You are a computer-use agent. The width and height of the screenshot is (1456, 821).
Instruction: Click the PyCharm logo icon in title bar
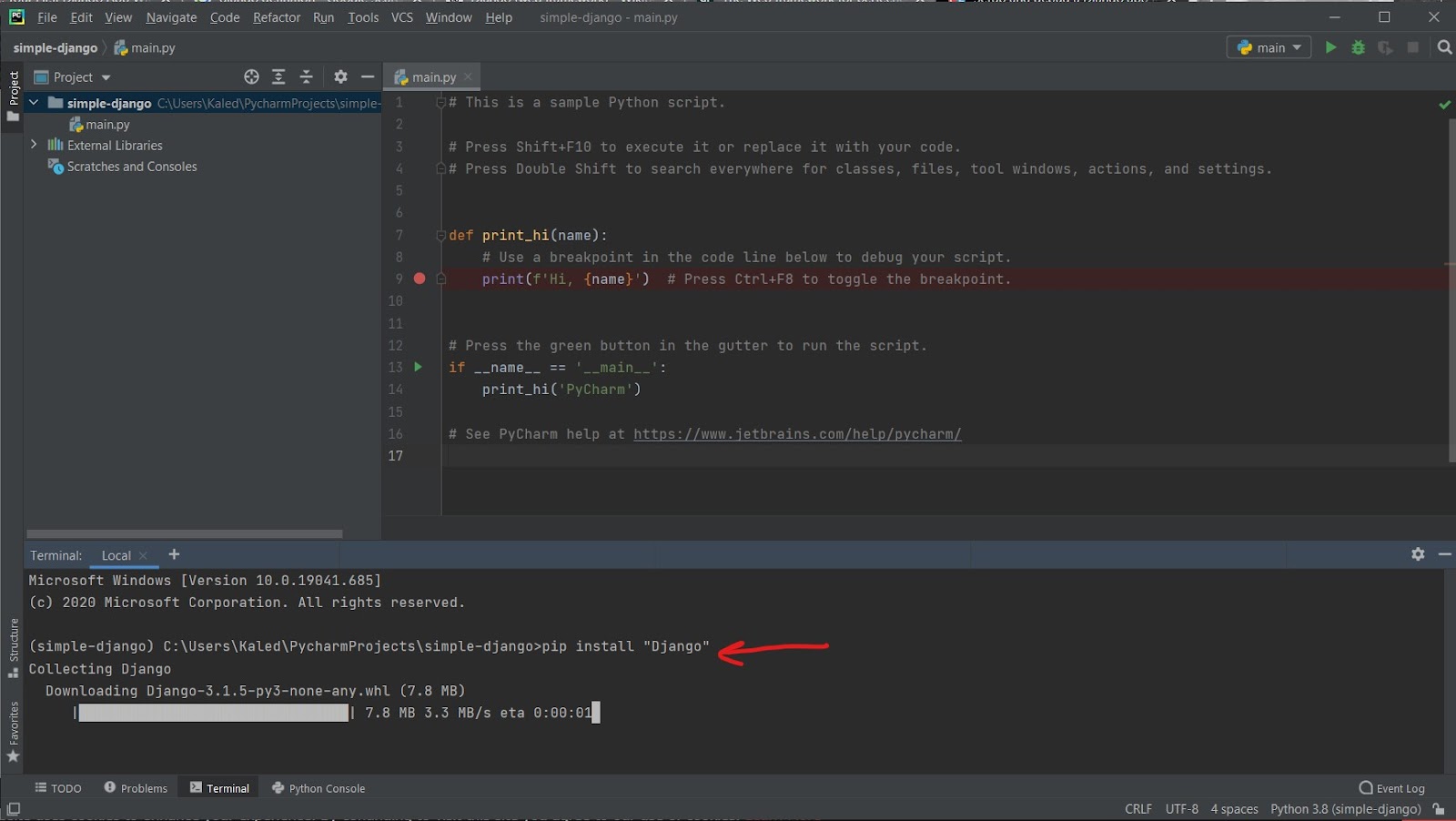tap(16, 16)
